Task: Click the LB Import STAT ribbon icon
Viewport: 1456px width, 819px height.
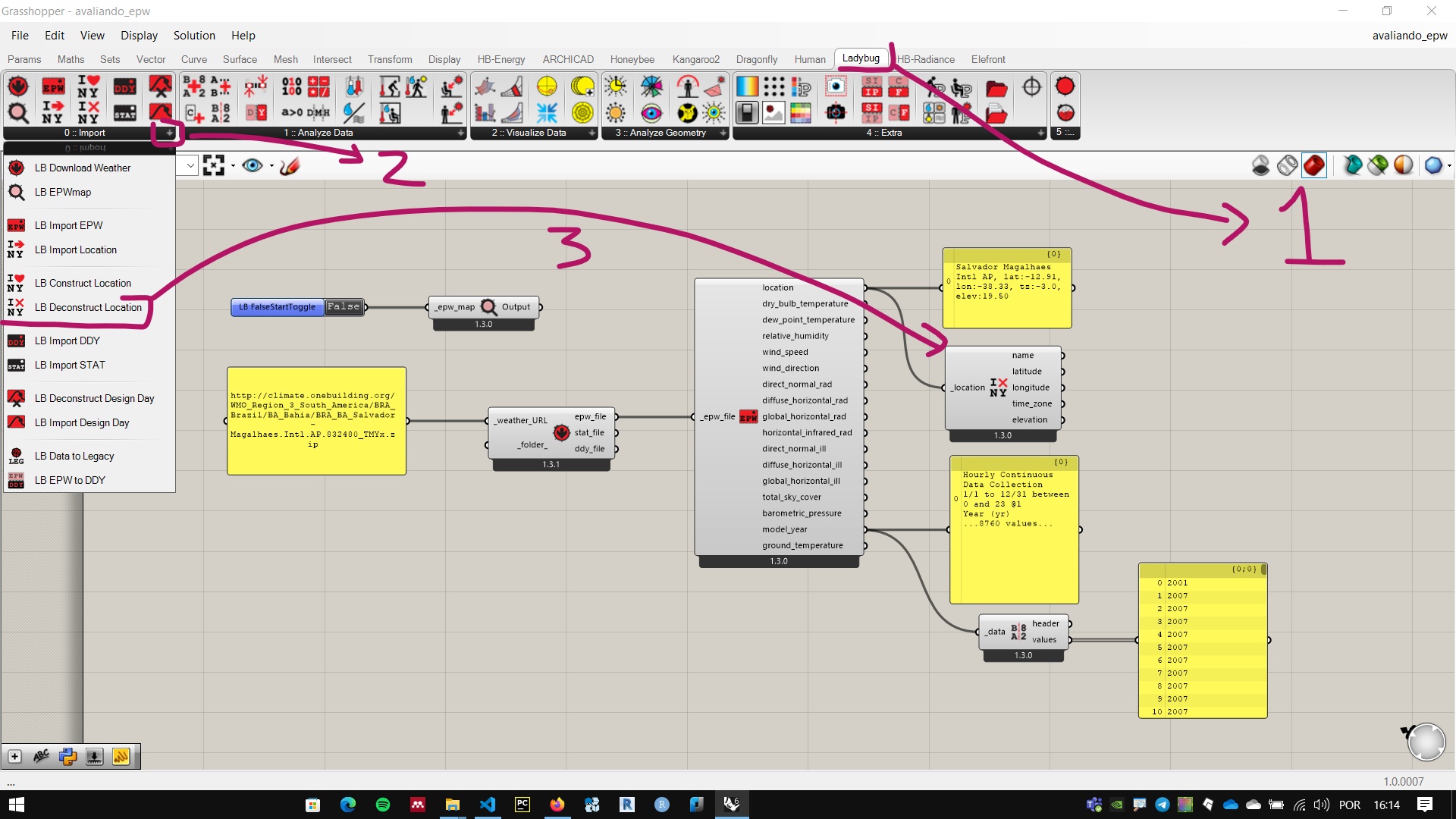Action: coord(124,113)
